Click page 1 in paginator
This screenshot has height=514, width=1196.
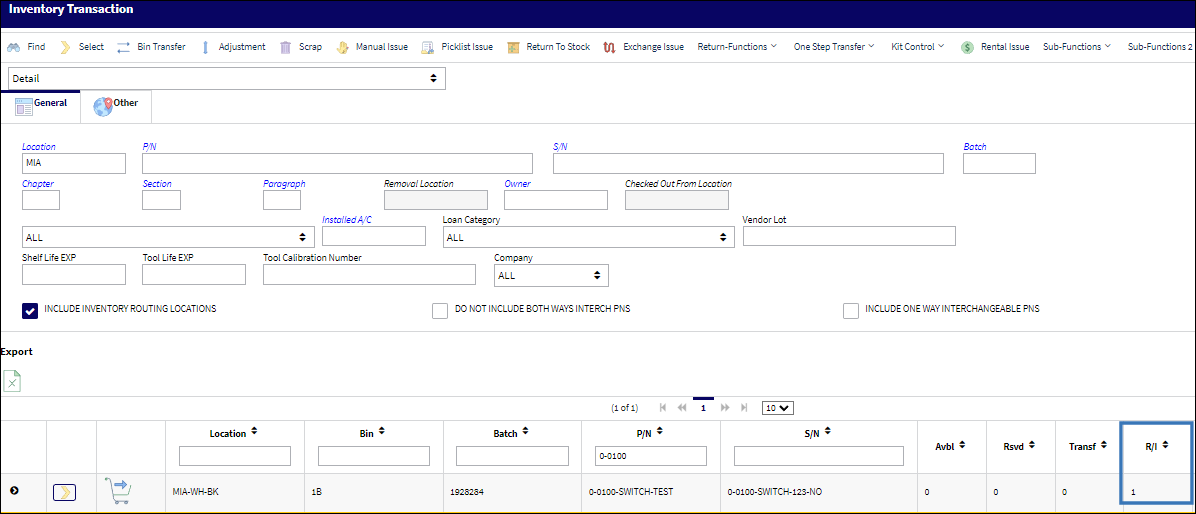pyautogui.click(x=703, y=408)
